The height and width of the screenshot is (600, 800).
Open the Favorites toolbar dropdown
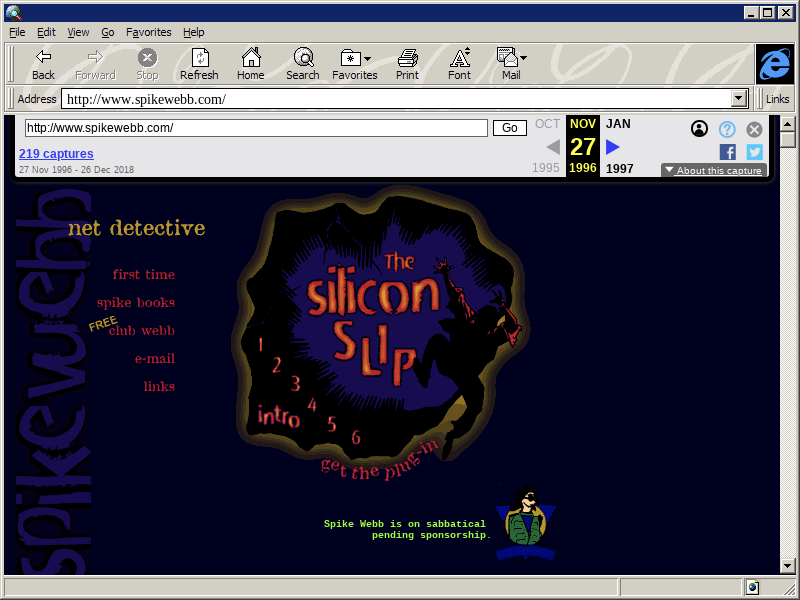point(355,64)
